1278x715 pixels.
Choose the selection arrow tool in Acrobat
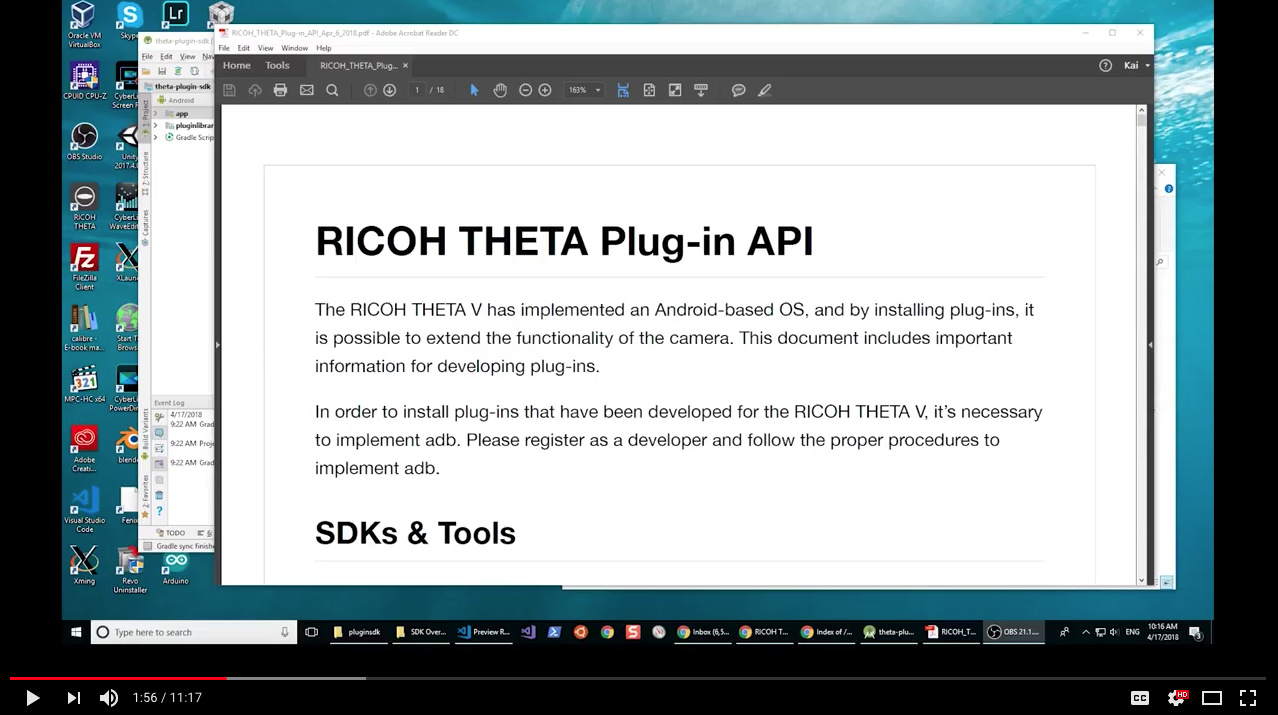474,90
